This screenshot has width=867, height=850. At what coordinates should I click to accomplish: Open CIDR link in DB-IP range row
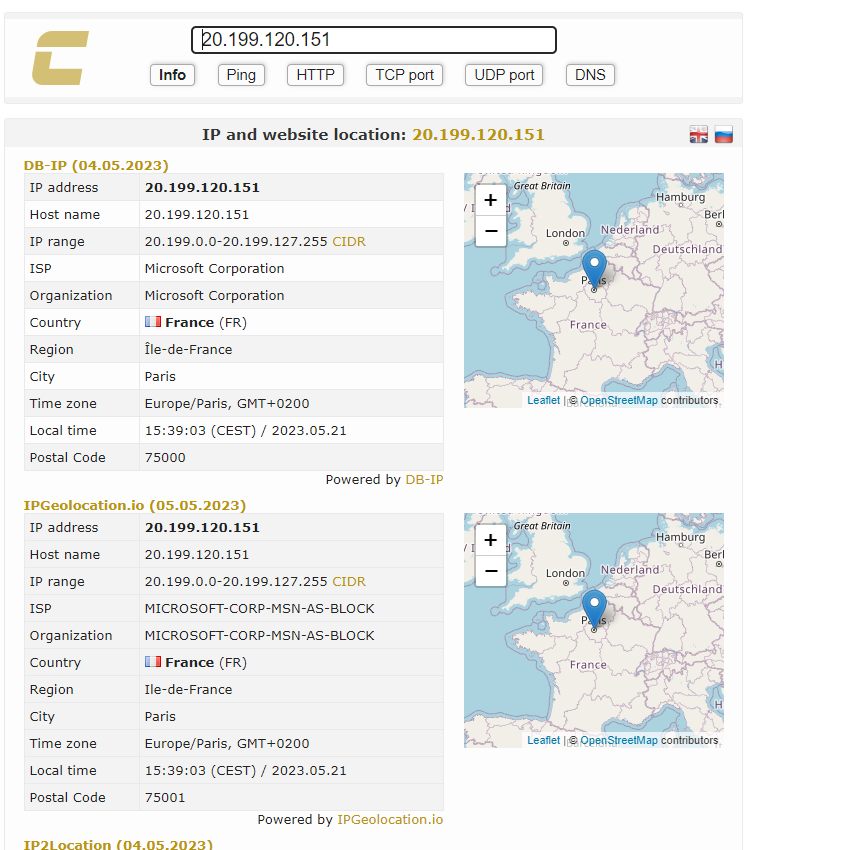[349, 242]
